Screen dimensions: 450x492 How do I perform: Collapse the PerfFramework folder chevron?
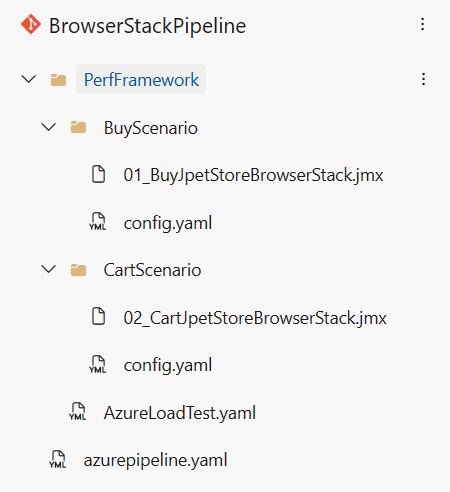click(29, 79)
